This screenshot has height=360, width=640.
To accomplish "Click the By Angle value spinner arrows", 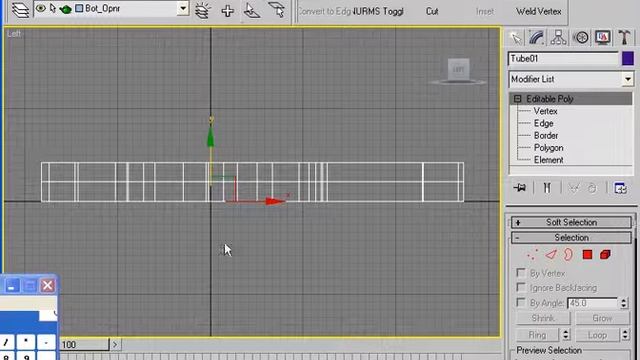I will [x=624, y=303].
